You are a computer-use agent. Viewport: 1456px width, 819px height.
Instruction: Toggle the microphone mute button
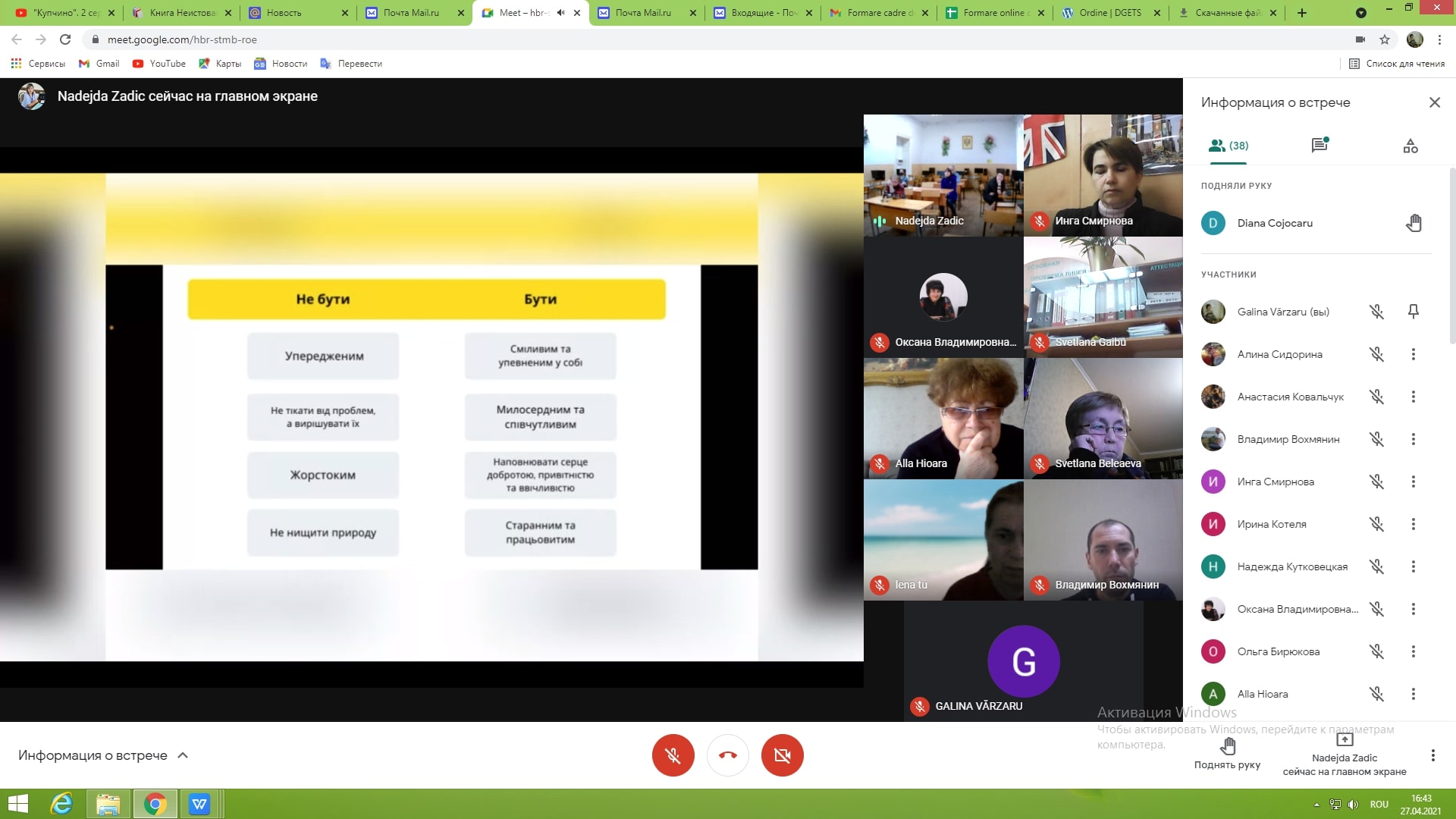(x=673, y=755)
